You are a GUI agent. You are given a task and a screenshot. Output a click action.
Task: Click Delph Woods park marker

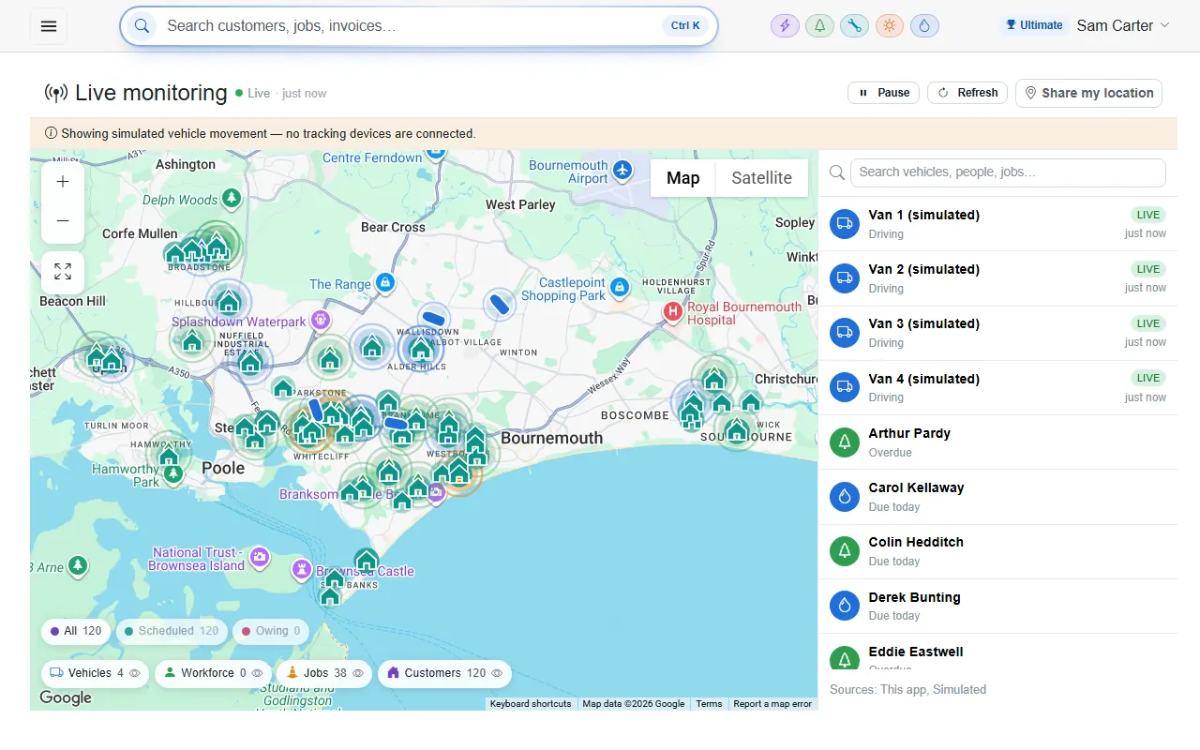[x=232, y=199]
